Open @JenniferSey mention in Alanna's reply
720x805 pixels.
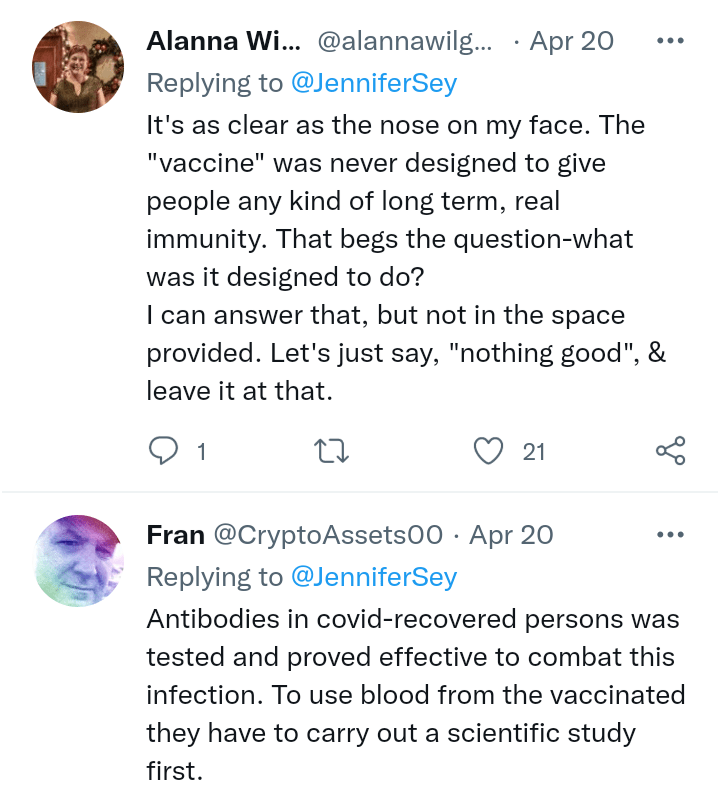[373, 83]
